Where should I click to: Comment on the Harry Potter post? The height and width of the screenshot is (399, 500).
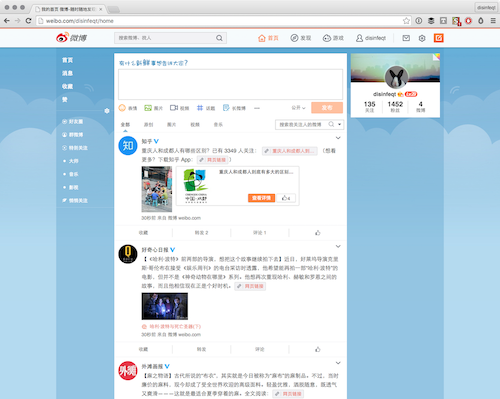click(260, 349)
